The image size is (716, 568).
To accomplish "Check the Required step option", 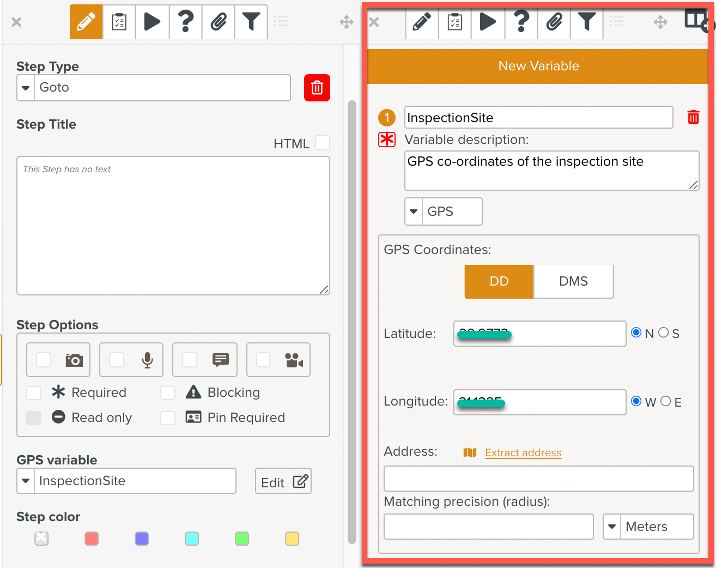I will (x=34, y=393).
